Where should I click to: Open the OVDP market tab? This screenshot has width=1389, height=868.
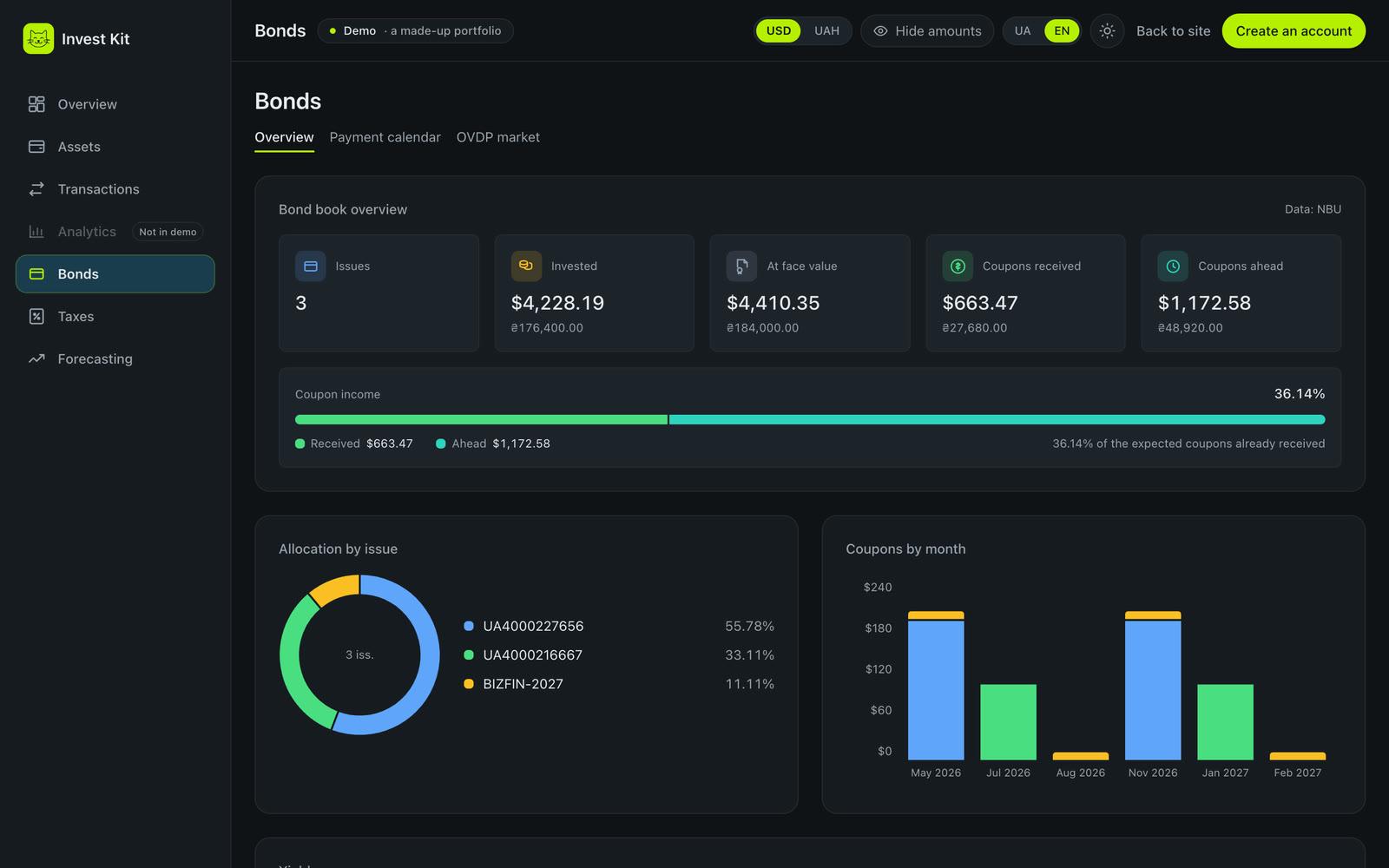click(x=497, y=138)
